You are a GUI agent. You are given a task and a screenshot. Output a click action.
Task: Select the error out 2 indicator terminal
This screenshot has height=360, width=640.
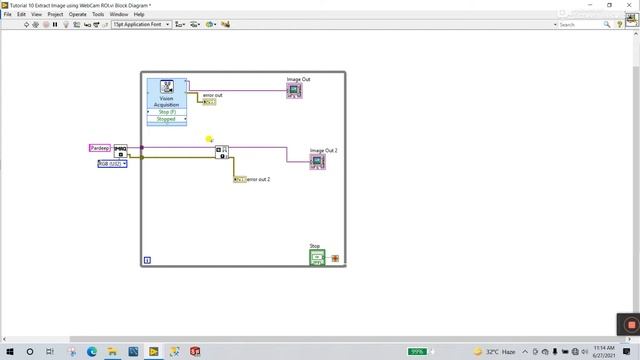[240, 179]
